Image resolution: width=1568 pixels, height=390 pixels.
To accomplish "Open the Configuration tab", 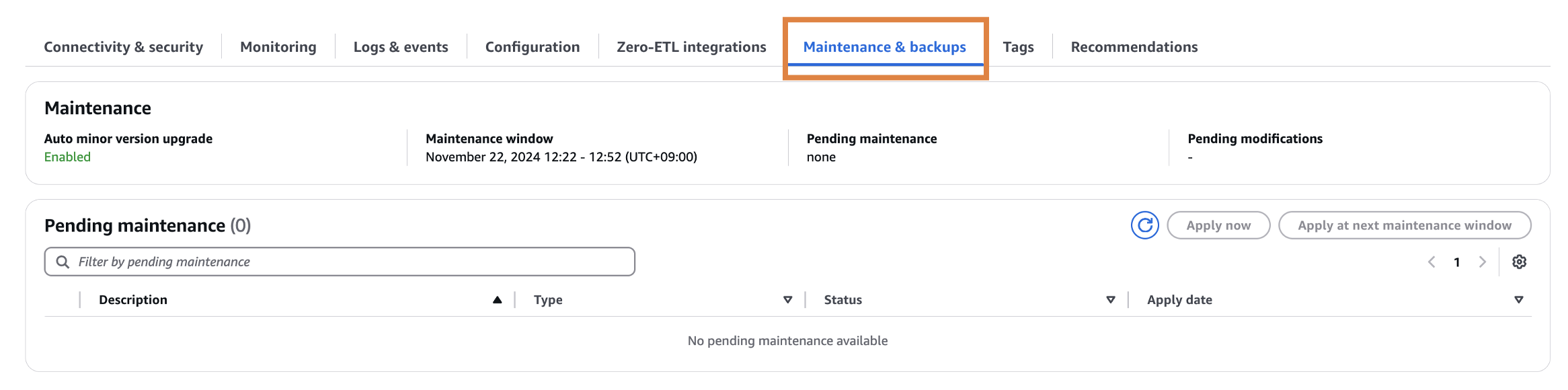I will (x=532, y=47).
